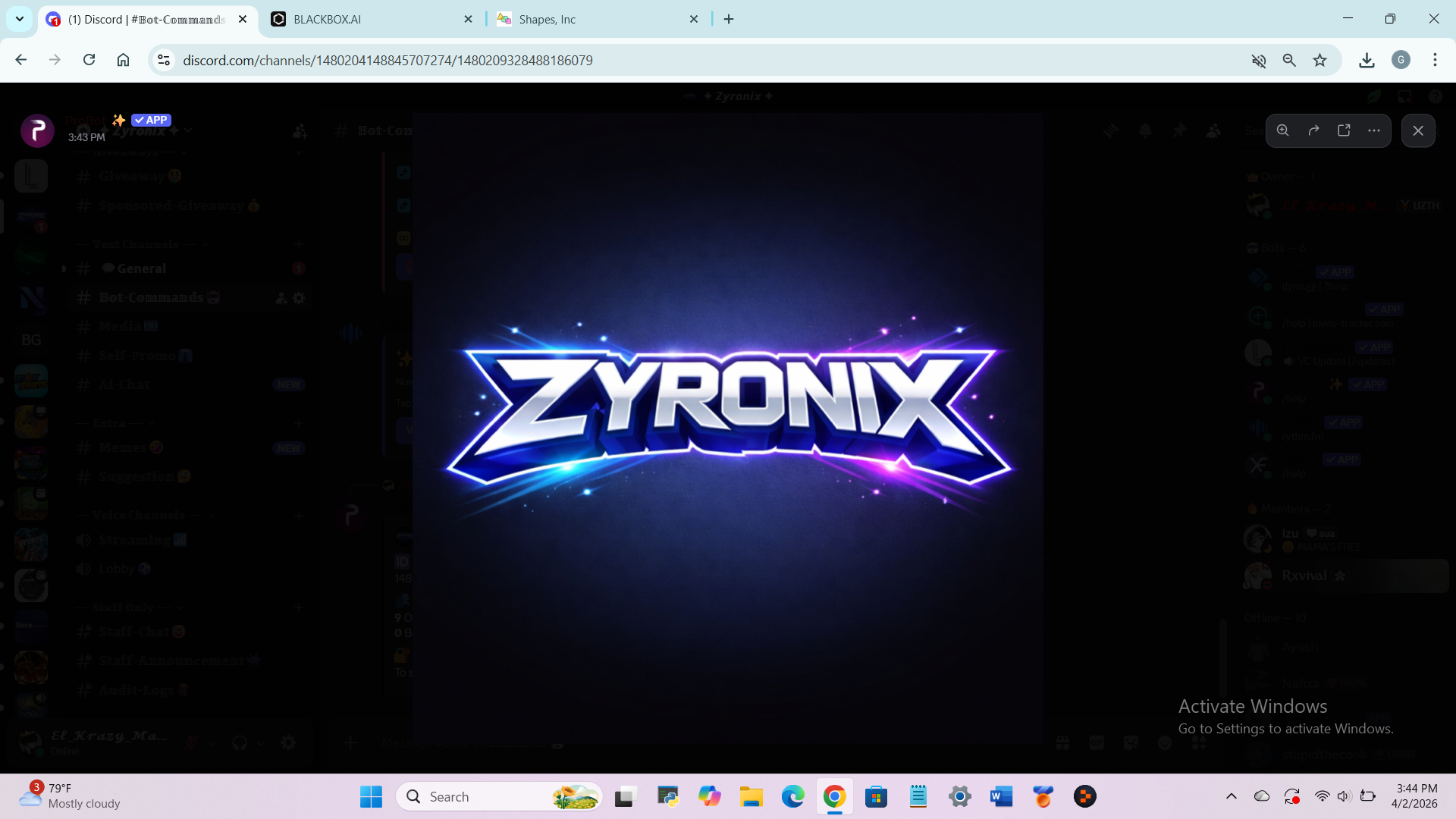Image resolution: width=1456 pixels, height=819 pixels.
Task: Open Chrome downloads panel
Action: point(1367,61)
